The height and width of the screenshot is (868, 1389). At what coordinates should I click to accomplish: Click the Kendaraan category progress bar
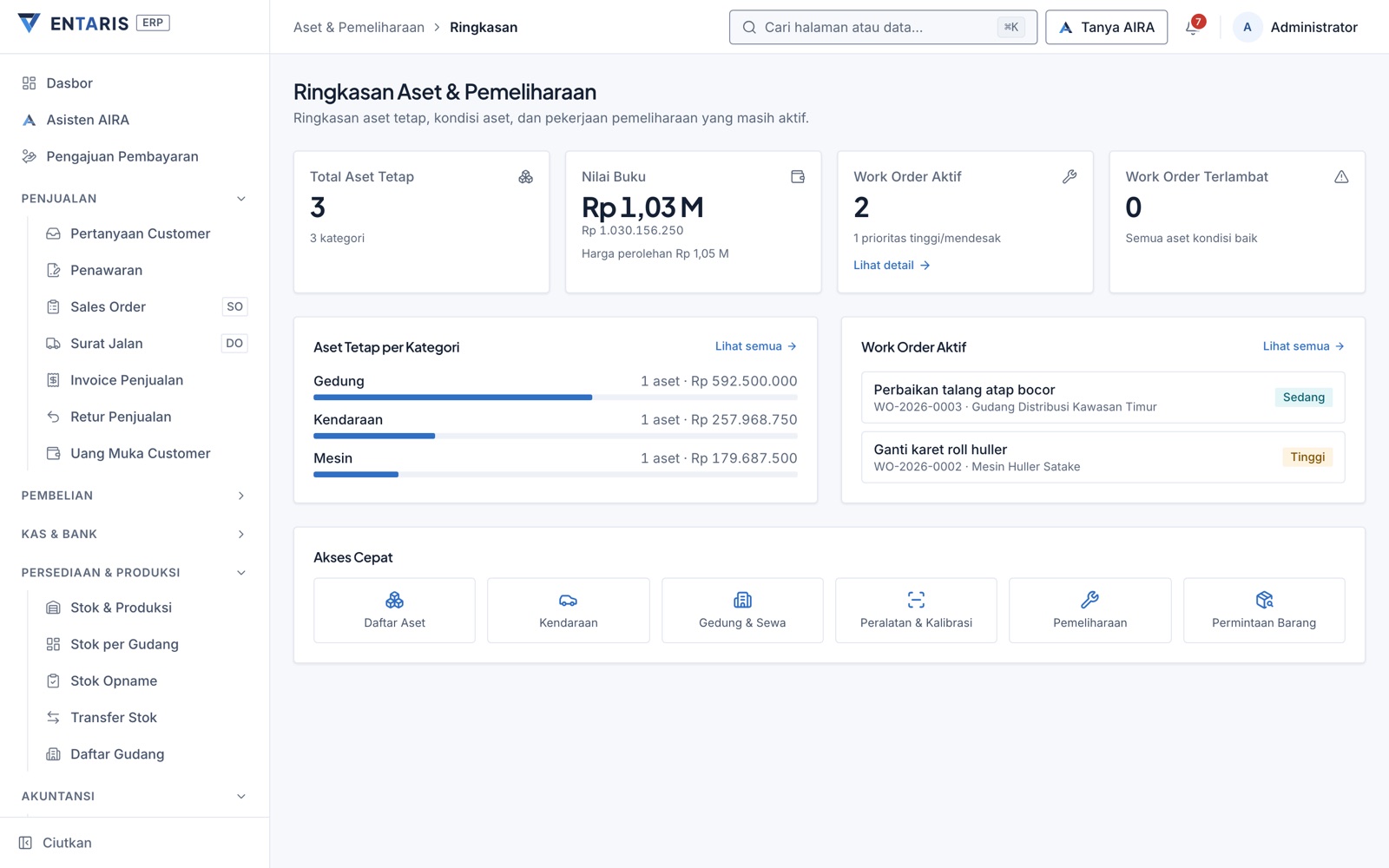pyautogui.click(x=556, y=436)
